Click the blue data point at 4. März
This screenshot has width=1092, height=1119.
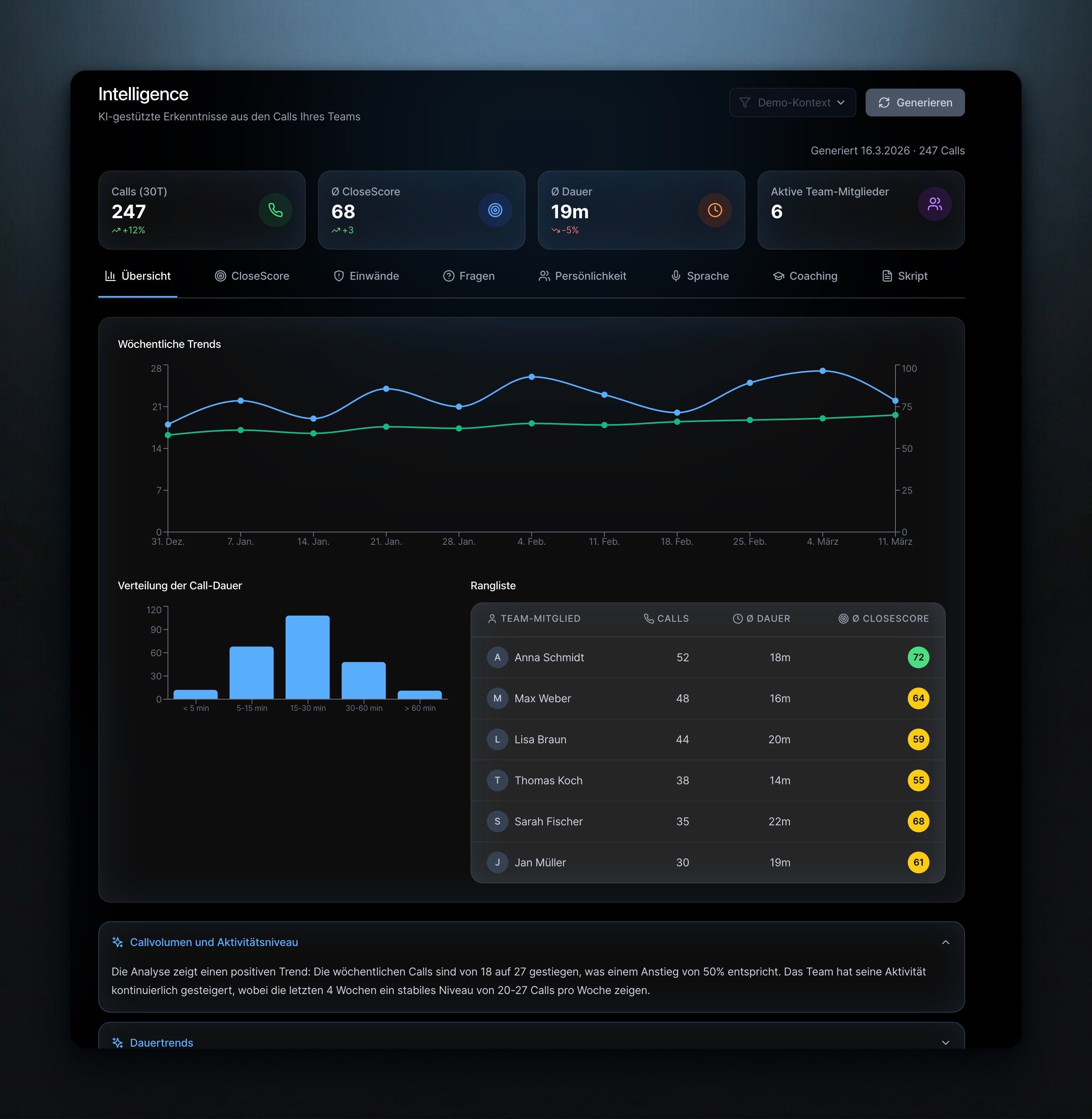(x=822, y=371)
